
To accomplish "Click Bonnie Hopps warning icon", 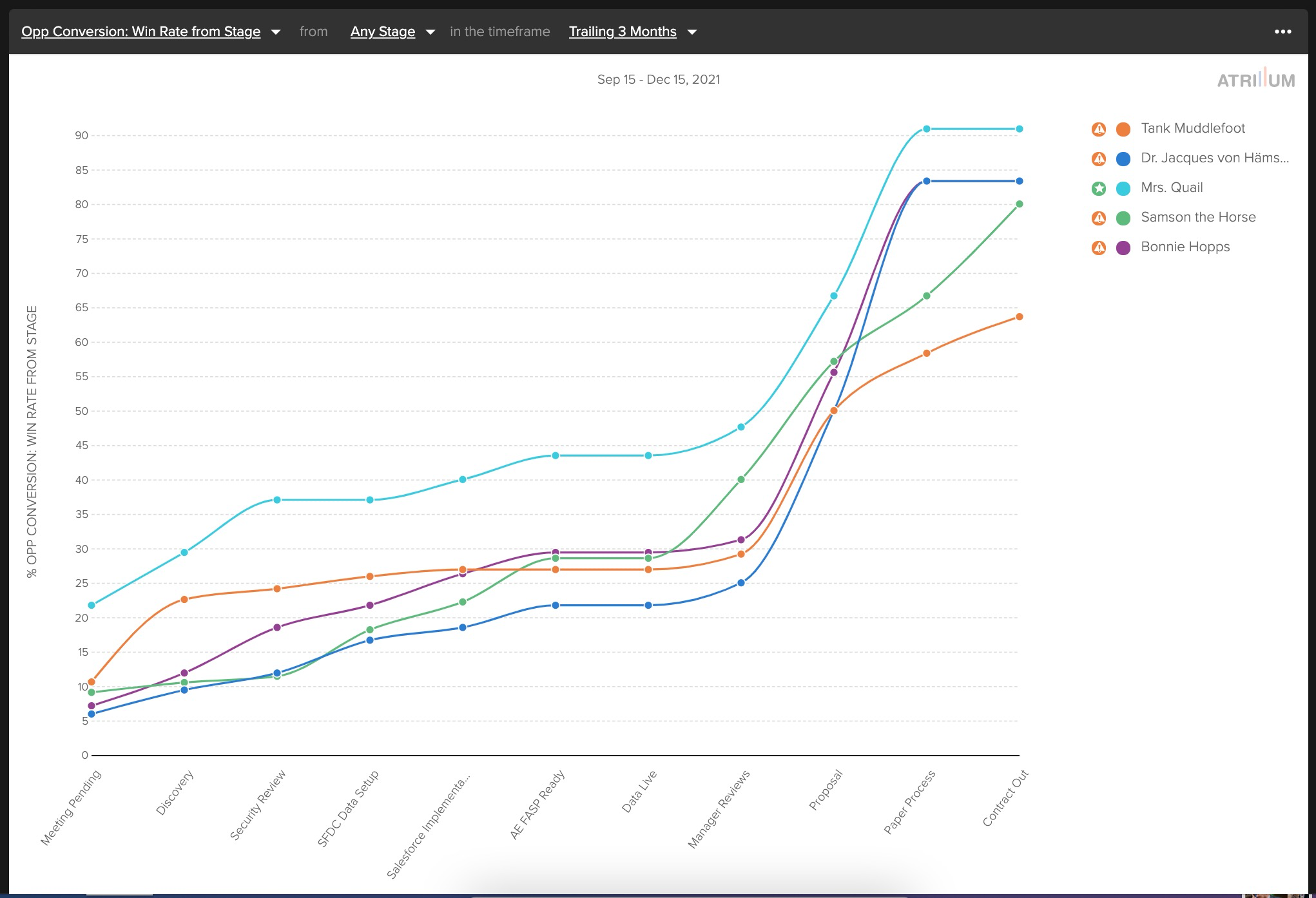I will click(1099, 247).
